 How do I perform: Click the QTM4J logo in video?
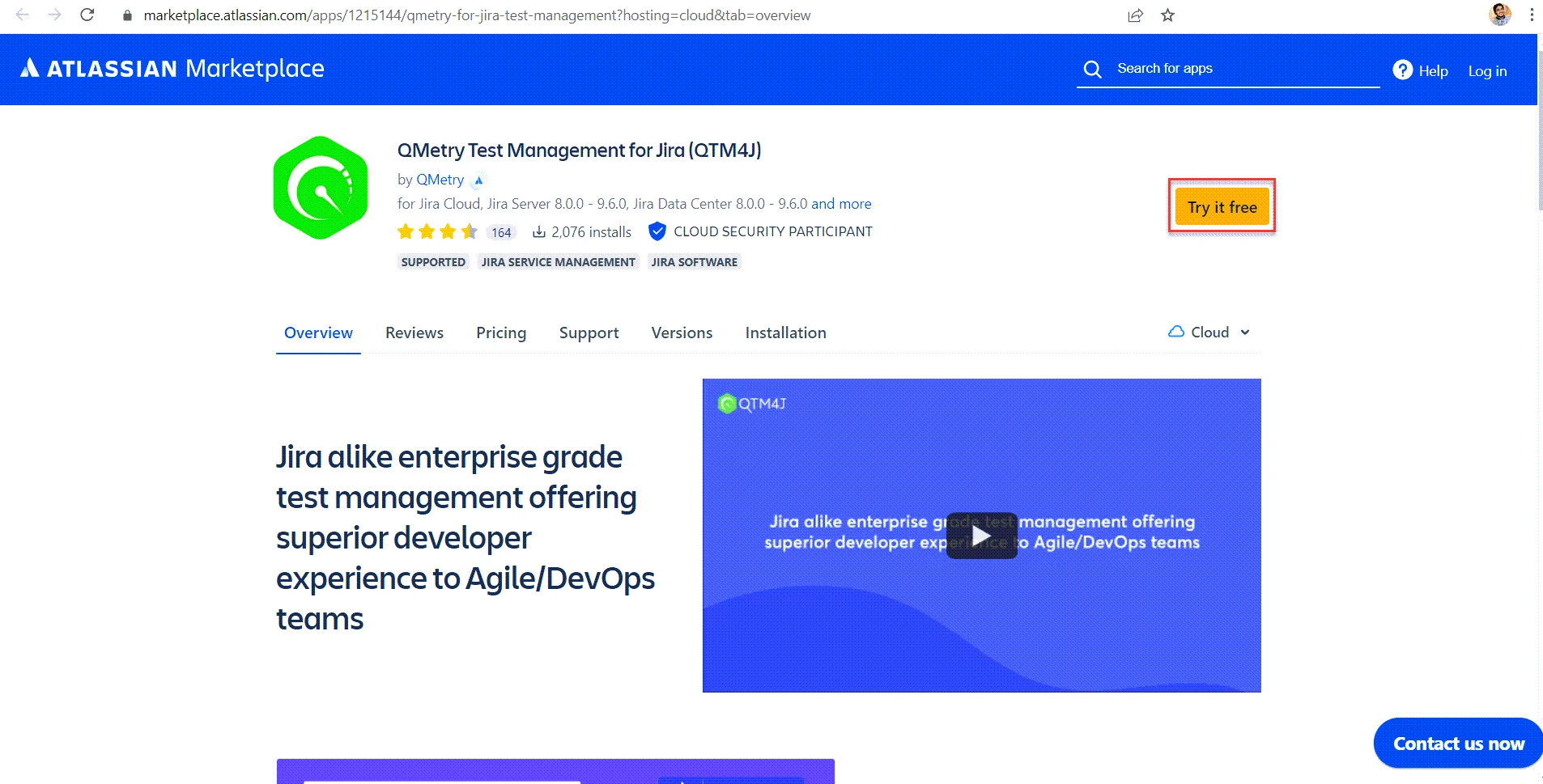[752, 403]
